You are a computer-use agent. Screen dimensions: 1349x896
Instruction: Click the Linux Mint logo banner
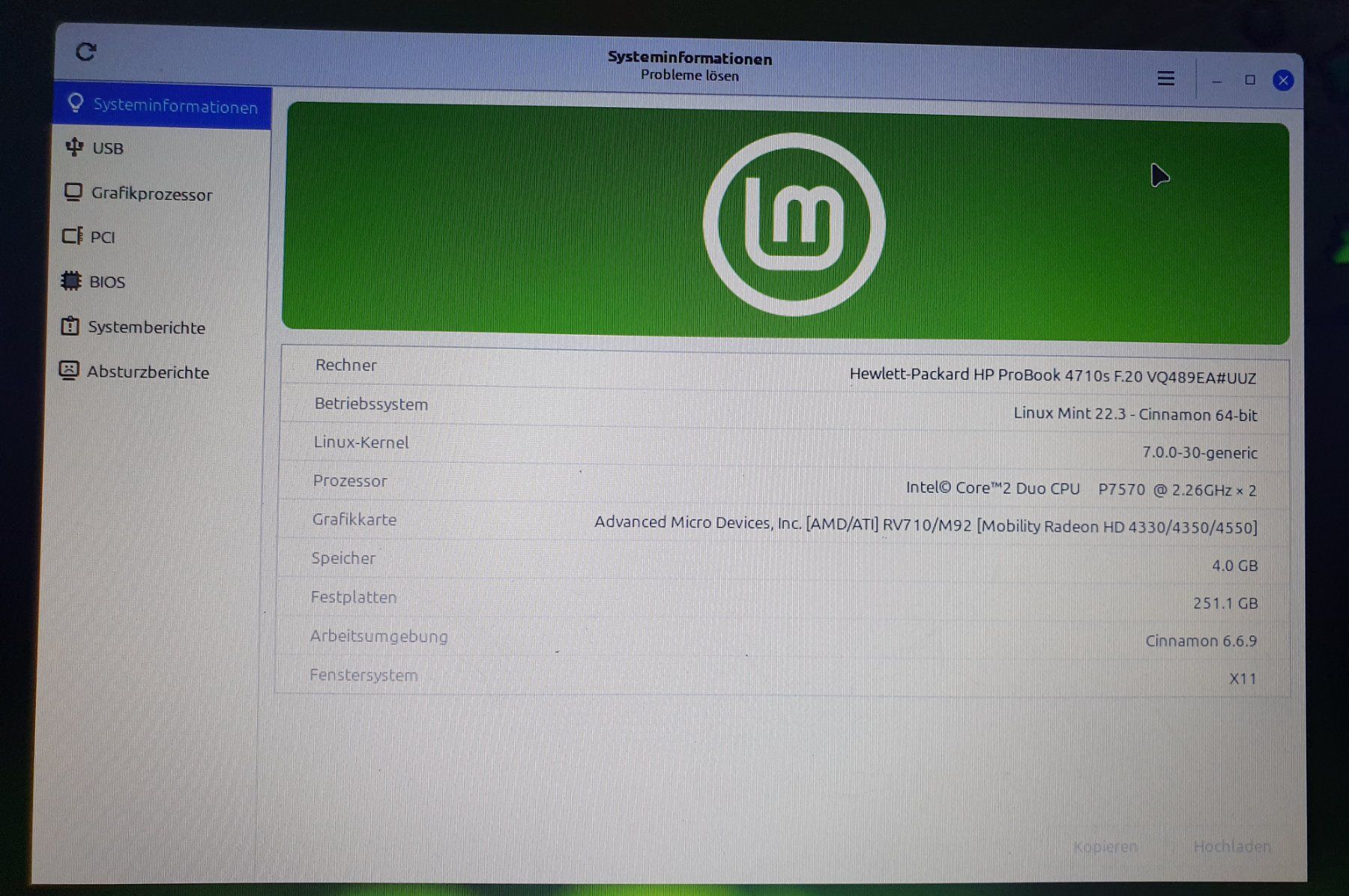[x=786, y=223]
